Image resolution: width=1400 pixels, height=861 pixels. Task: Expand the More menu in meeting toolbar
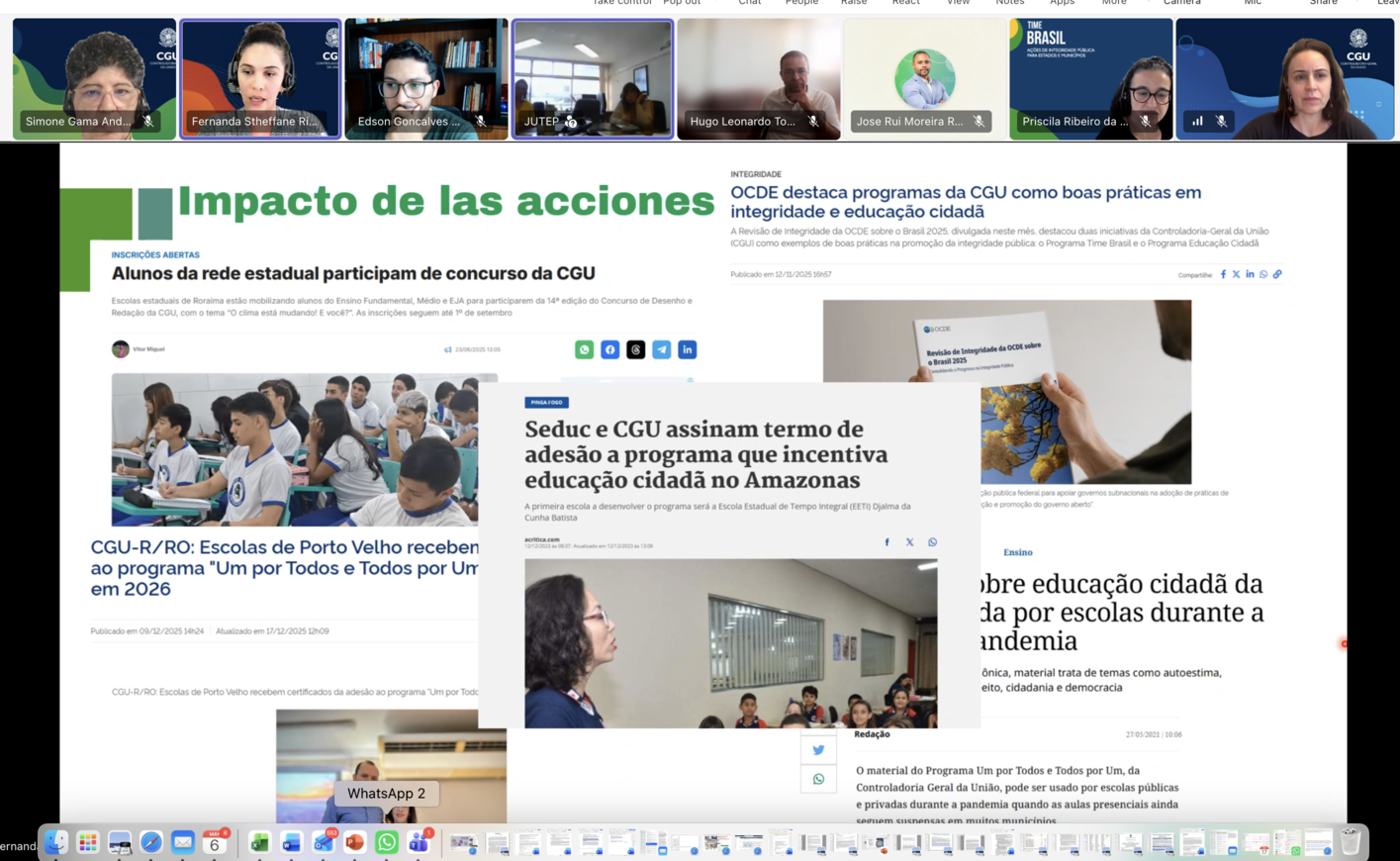1114,3
